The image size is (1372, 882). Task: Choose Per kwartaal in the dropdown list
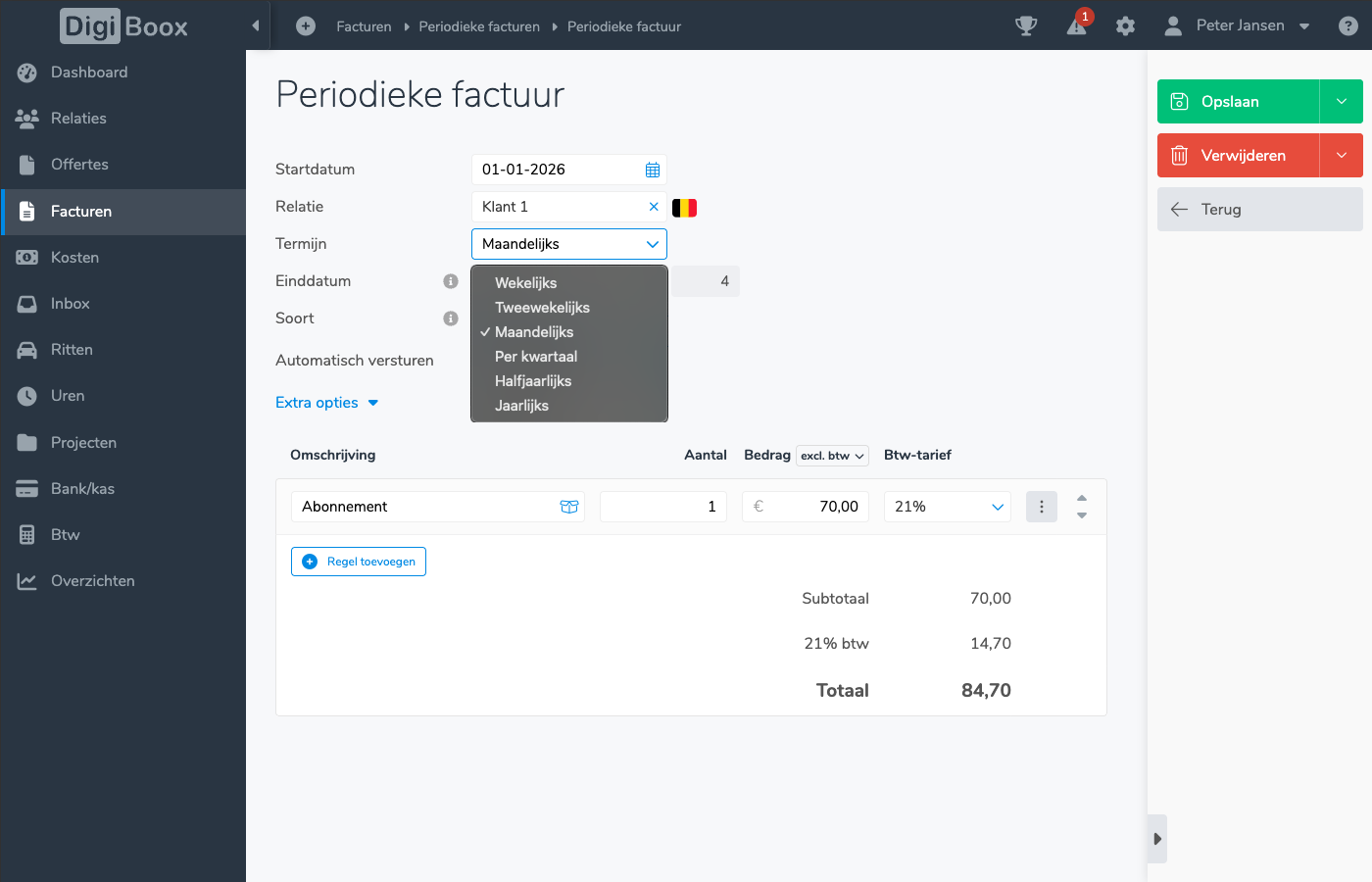pos(536,357)
